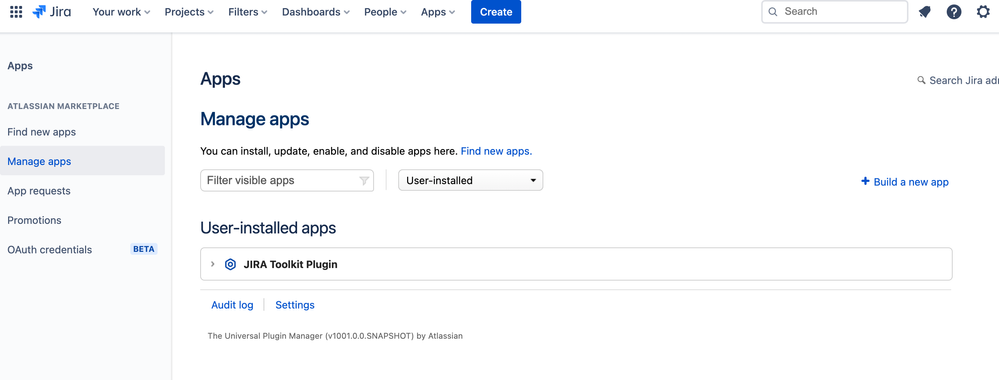
Task: Click the Create button
Action: (496, 12)
